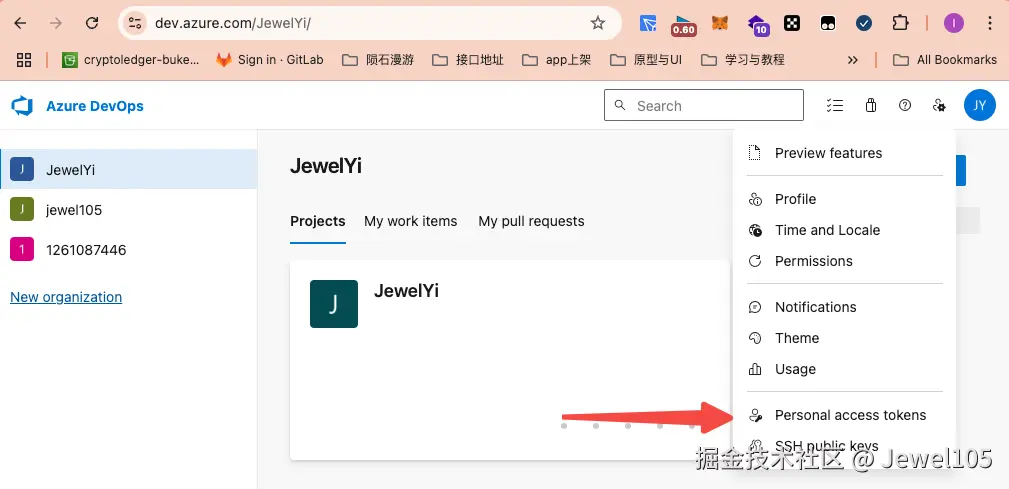Open the blue checkmark extension
Image resolution: width=1009 pixels, height=489 pixels.
tap(864, 24)
